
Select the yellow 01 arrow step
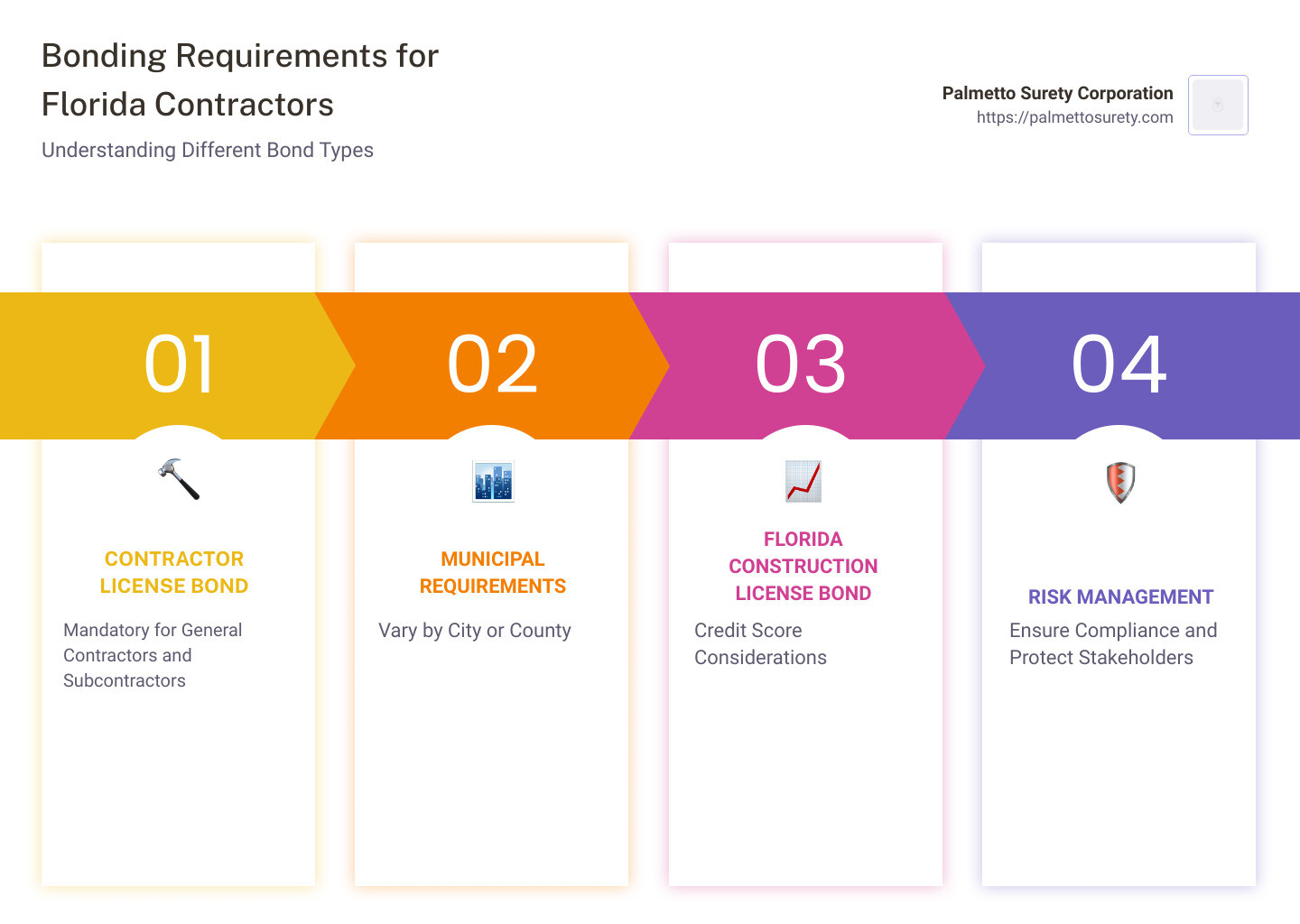click(179, 365)
